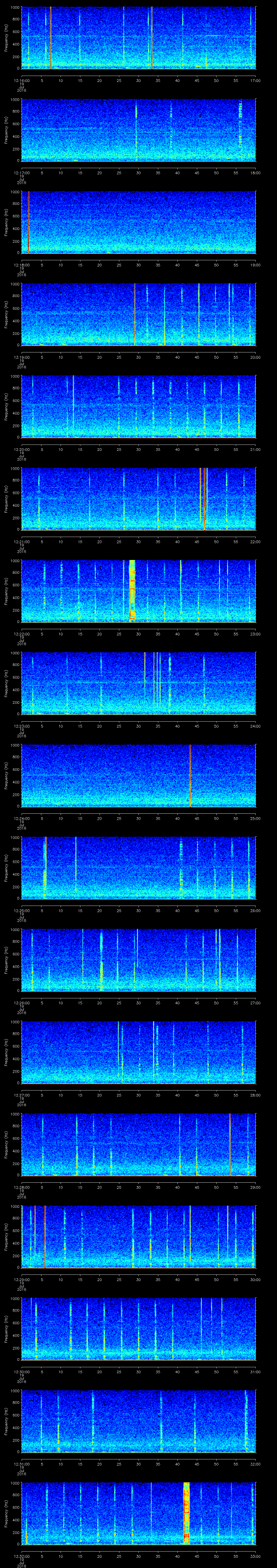
Task: Click the red vertical line in 12:24:00 spectrogram
Action: click(x=190, y=775)
